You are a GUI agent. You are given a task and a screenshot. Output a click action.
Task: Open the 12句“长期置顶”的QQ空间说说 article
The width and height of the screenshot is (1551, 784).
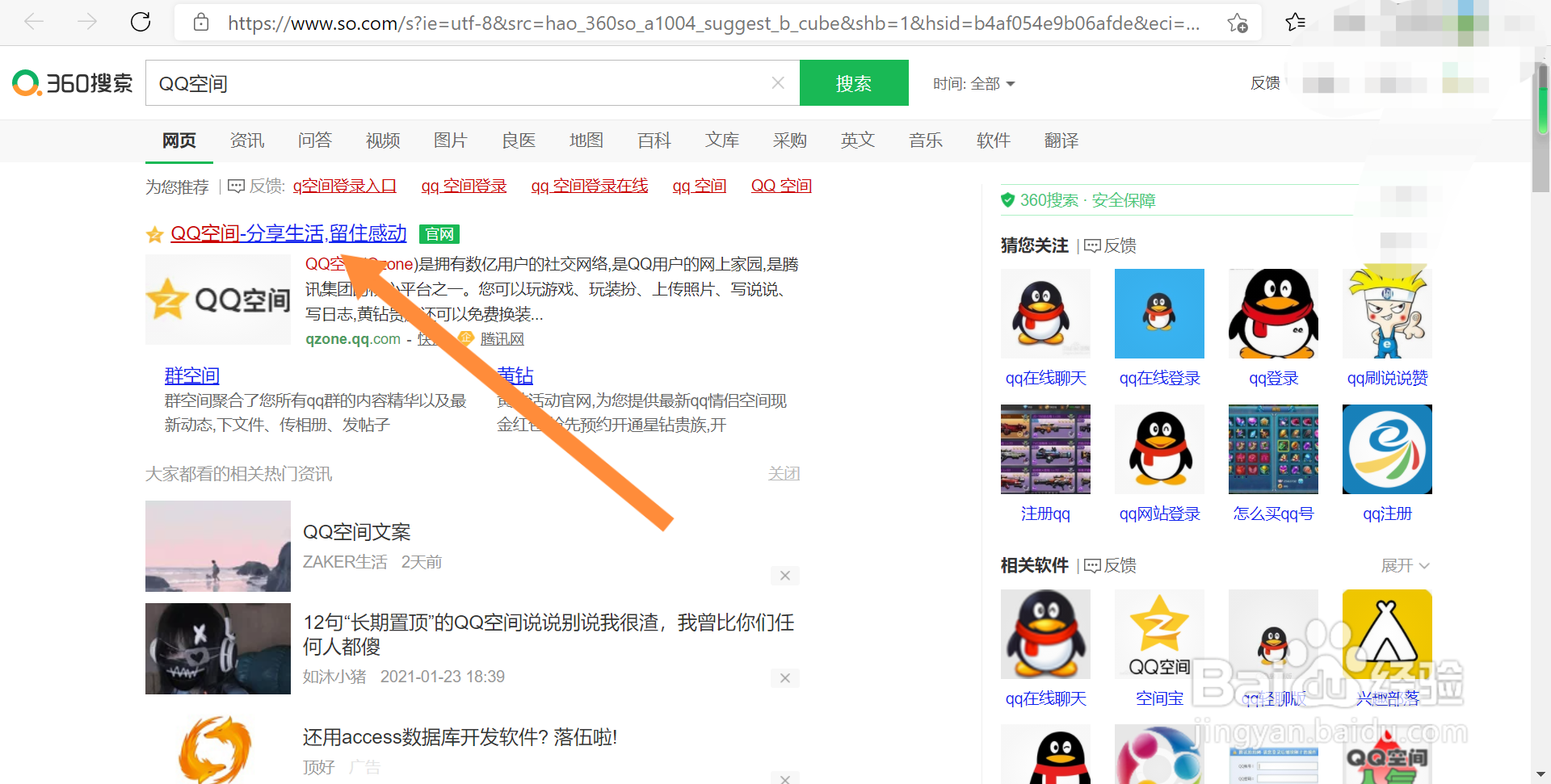549,635
